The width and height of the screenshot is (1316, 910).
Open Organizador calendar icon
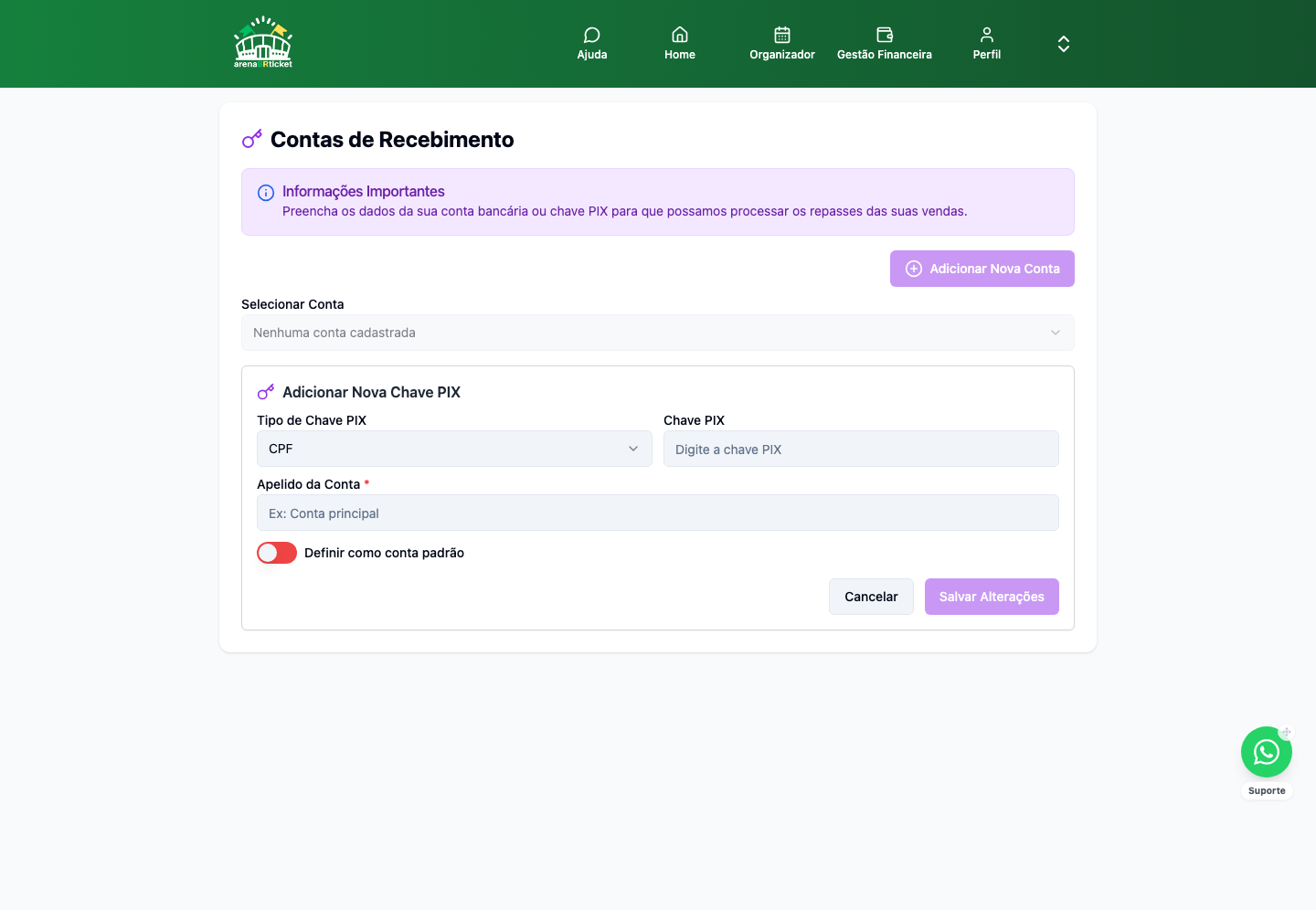click(x=782, y=35)
